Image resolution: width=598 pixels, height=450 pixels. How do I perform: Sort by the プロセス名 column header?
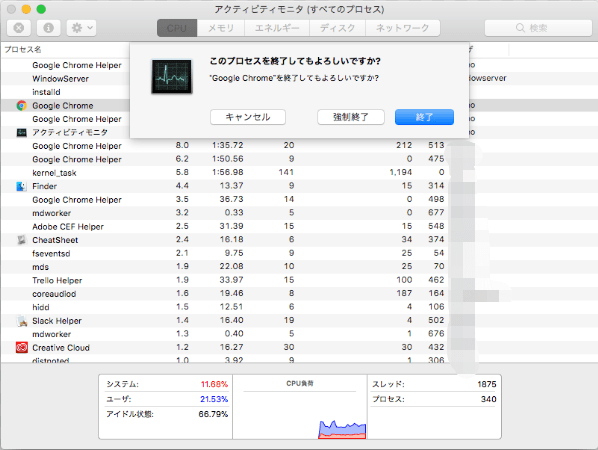click(x=23, y=49)
